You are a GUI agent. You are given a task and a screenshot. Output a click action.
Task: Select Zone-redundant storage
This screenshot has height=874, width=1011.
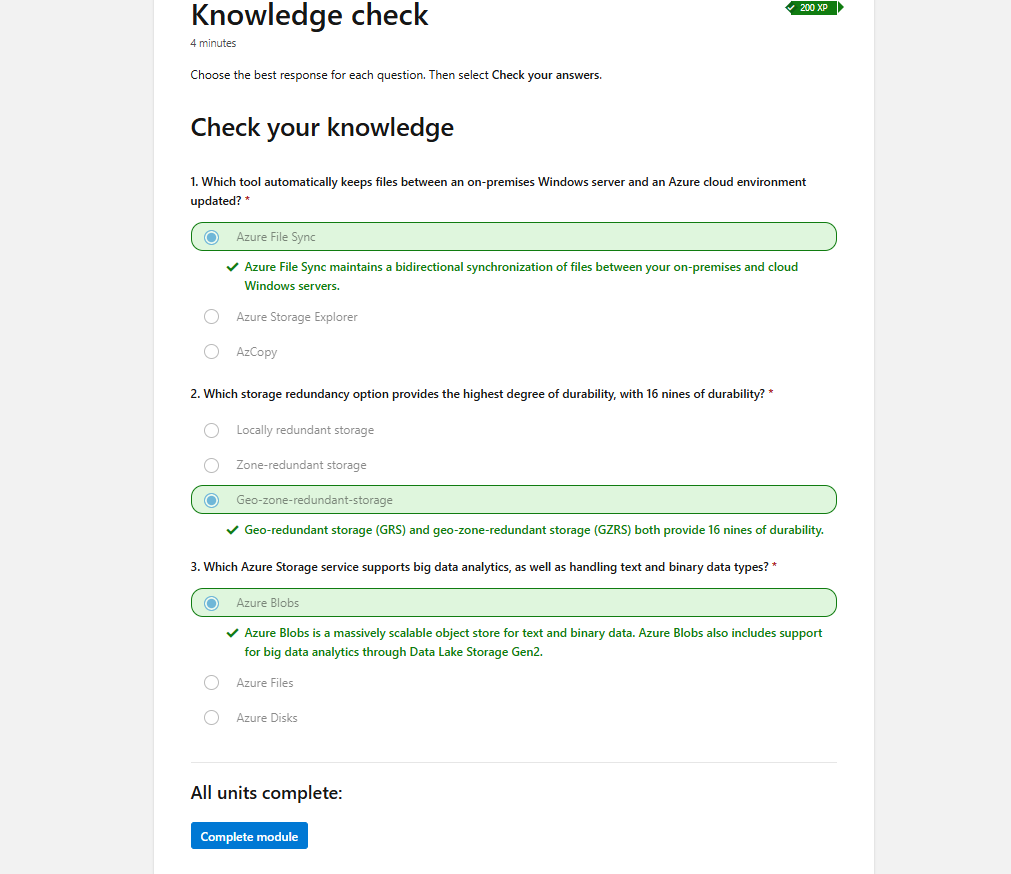click(x=211, y=465)
